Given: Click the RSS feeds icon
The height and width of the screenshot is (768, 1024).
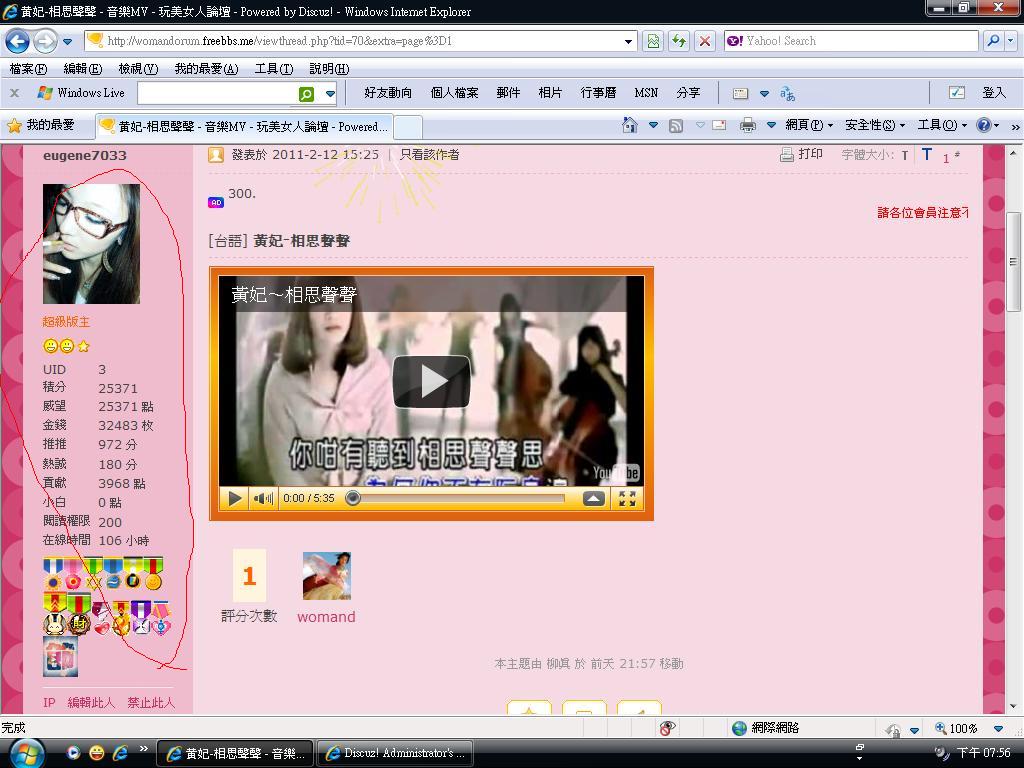Looking at the screenshot, I should (676, 125).
